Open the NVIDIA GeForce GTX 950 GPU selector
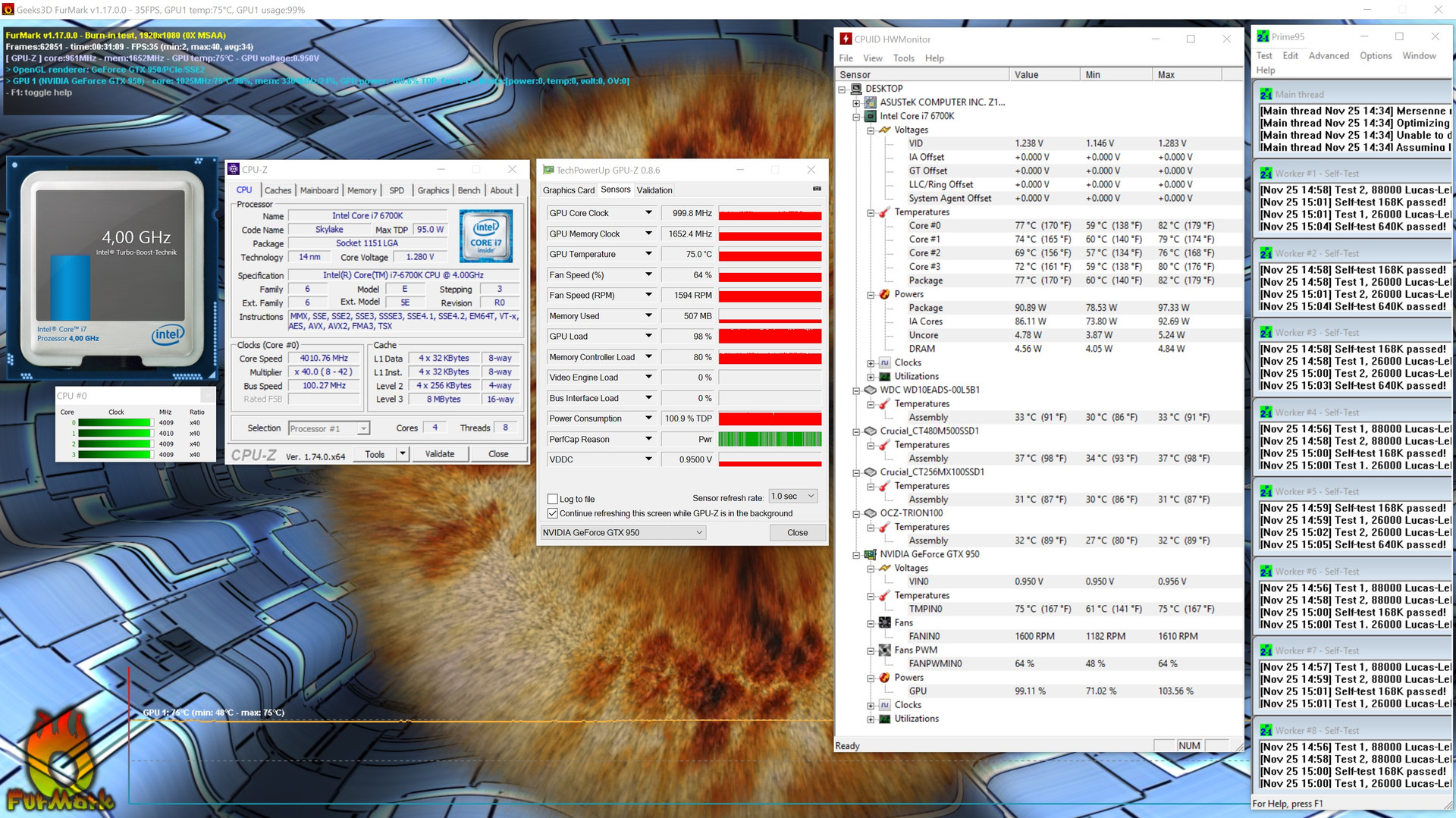Image resolution: width=1456 pixels, height=818 pixels. click(623, 532)
